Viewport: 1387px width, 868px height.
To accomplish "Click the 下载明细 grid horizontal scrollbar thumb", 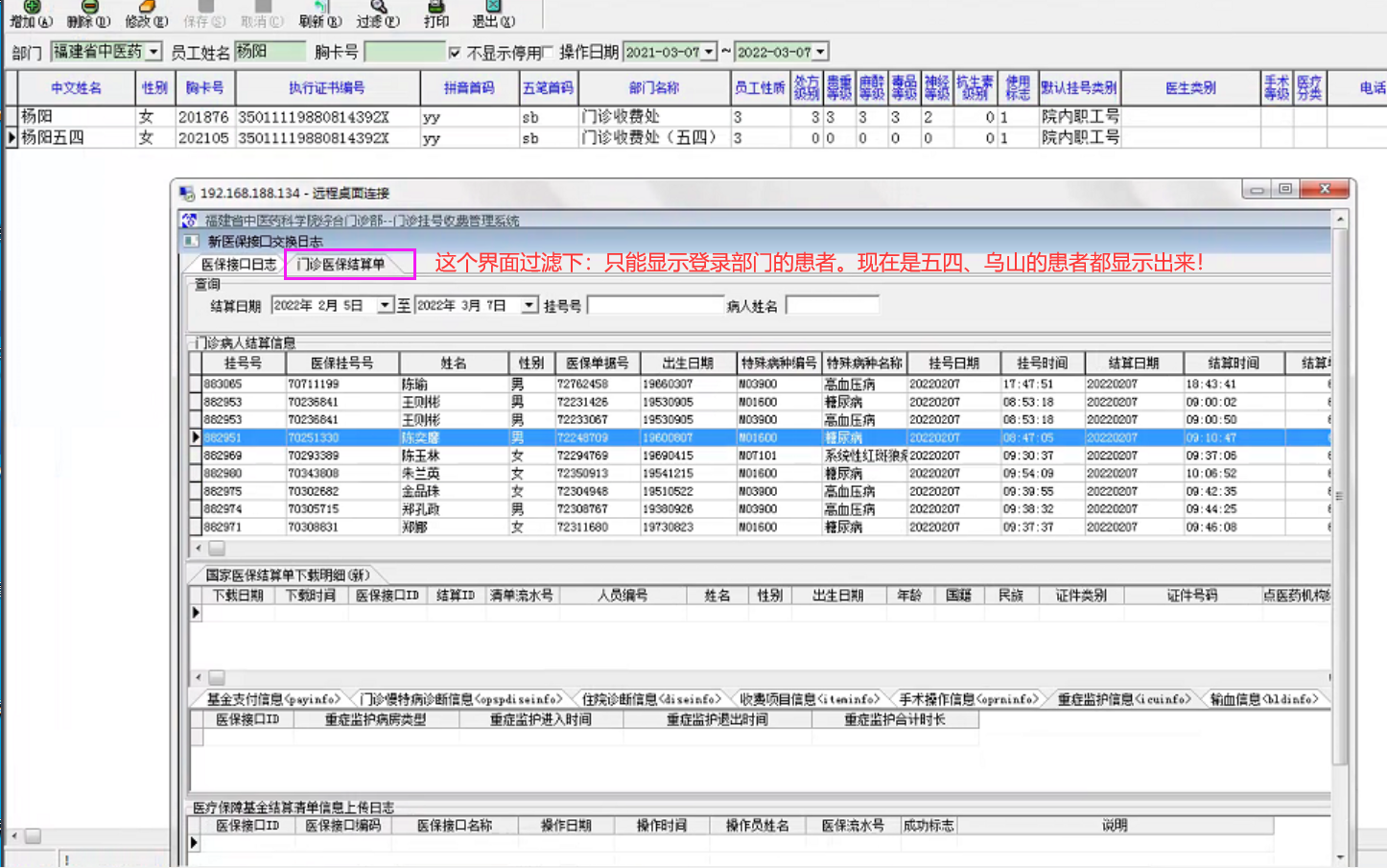I will 217,677.
